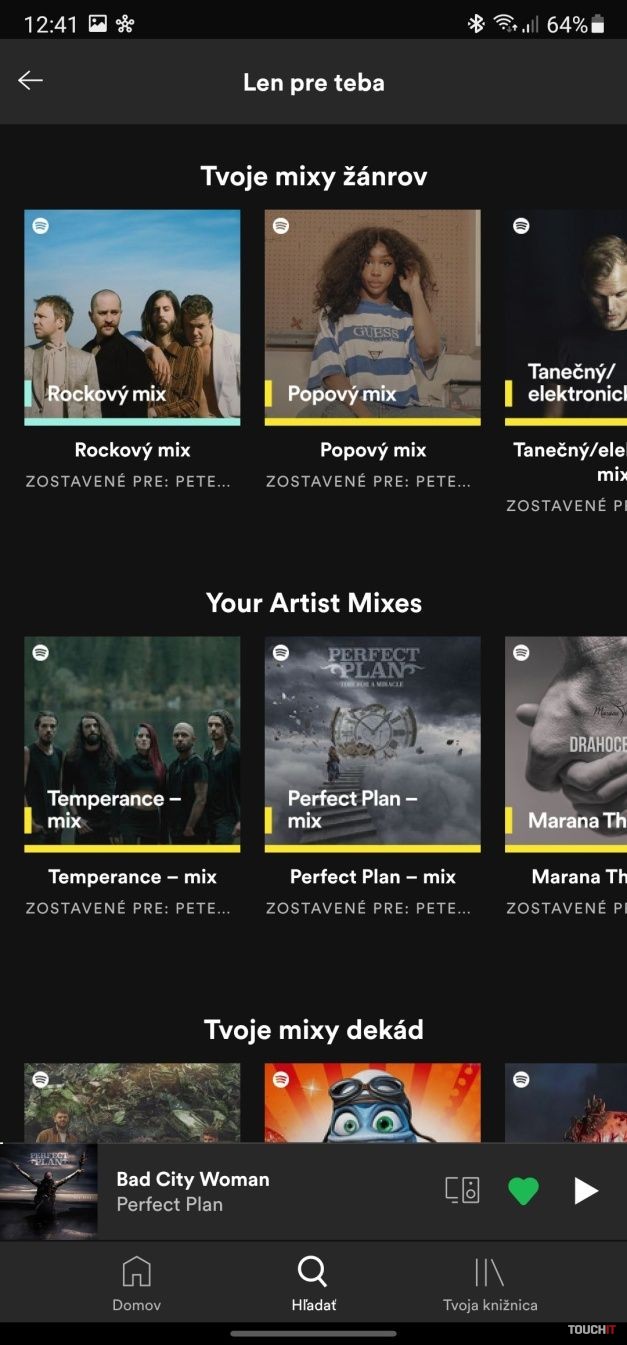Image resolution: width=627 pixels, height=1345 pixels.
Task: Open the Marana Tha mix cover
Action: coord(566,744)
